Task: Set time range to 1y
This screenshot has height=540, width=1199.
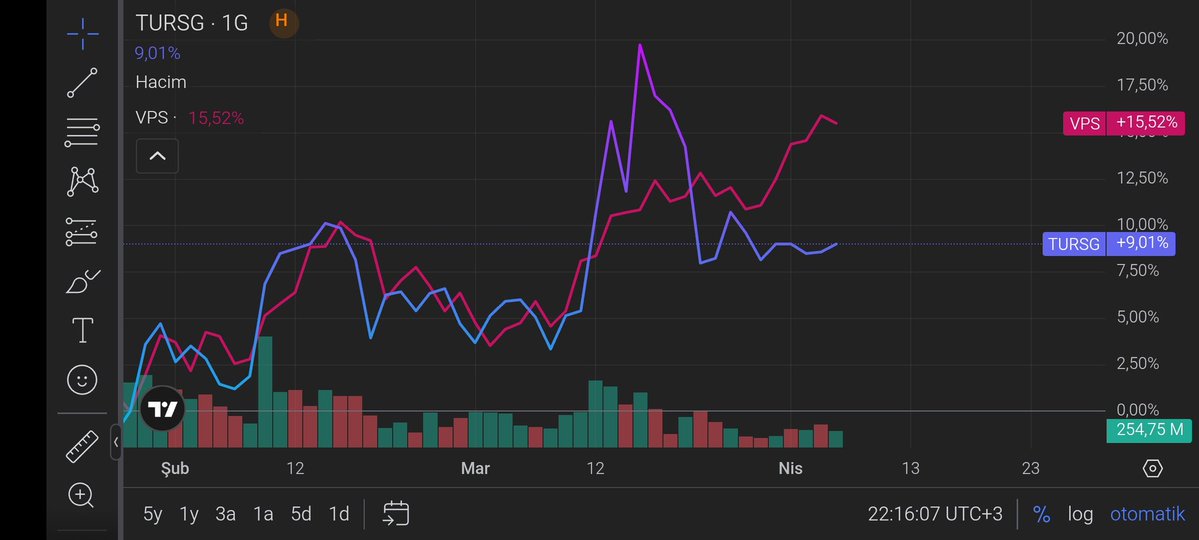Action: [189, 514]
